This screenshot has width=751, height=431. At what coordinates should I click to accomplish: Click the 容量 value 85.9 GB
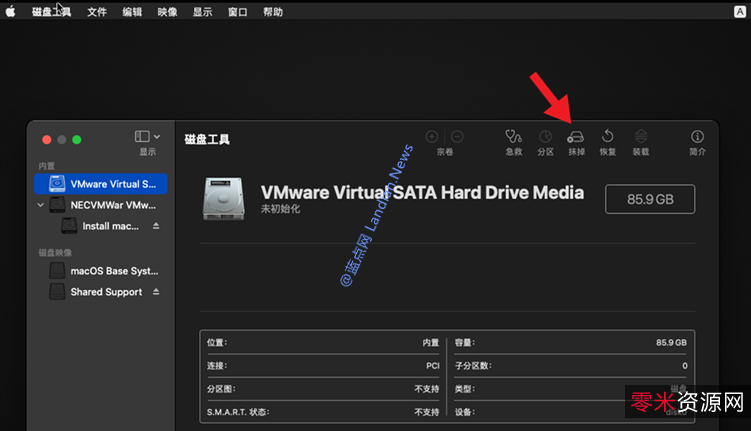[671, 342]
